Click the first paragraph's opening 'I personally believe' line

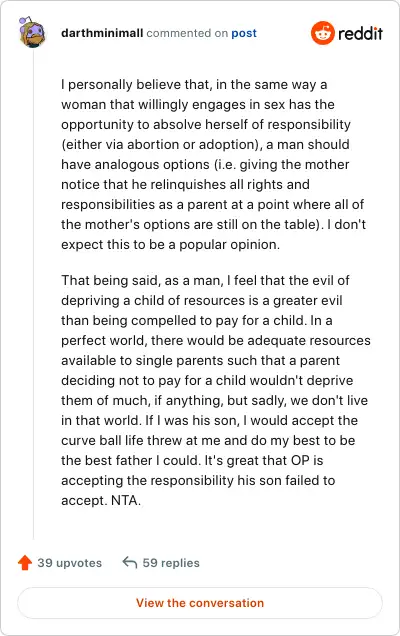(194, 85)
